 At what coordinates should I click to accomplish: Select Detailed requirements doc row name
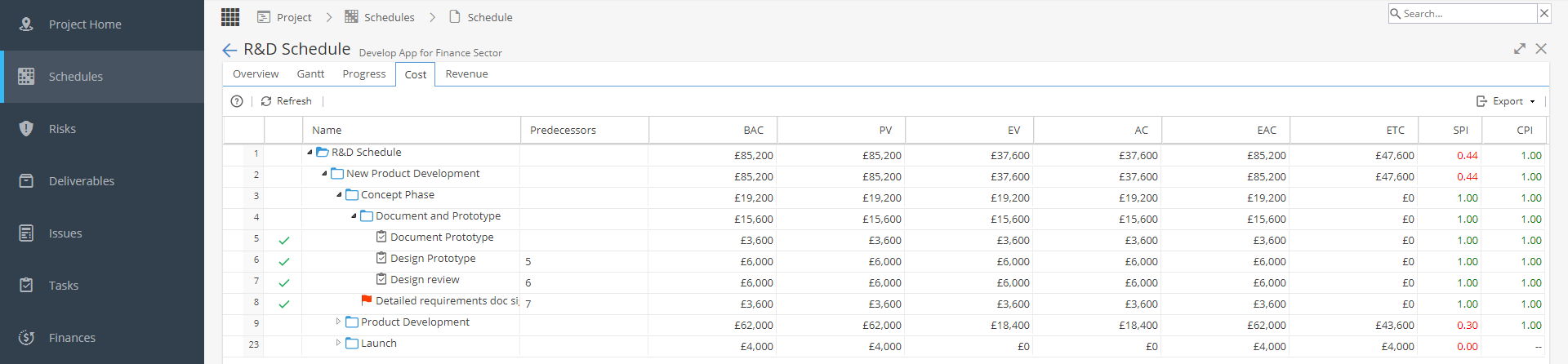click(447, 301)
